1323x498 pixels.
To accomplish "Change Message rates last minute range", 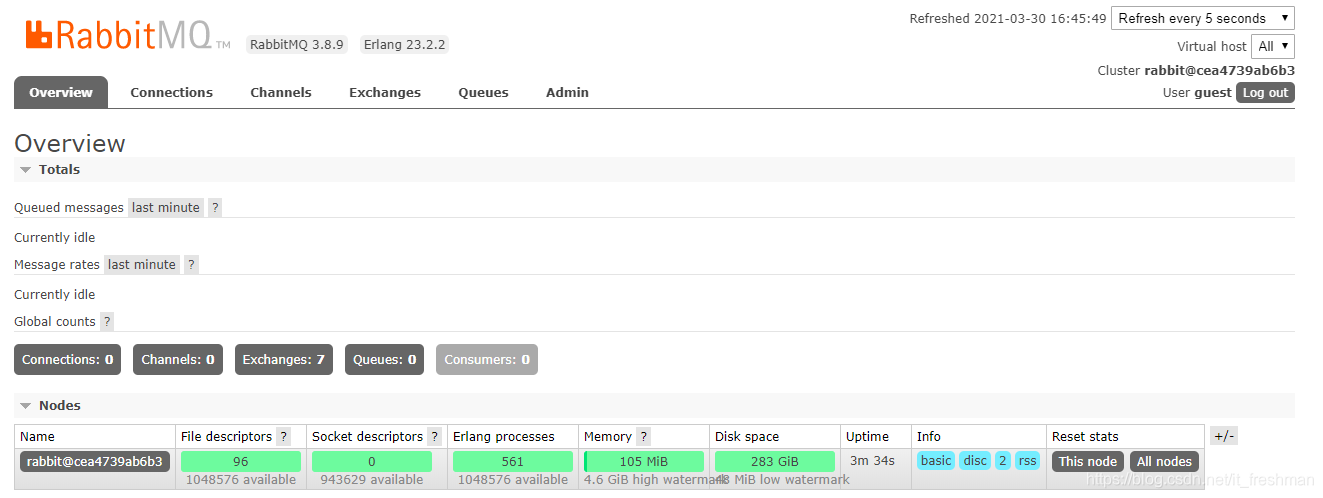I will pyautogui.click(x=142, y=265).
